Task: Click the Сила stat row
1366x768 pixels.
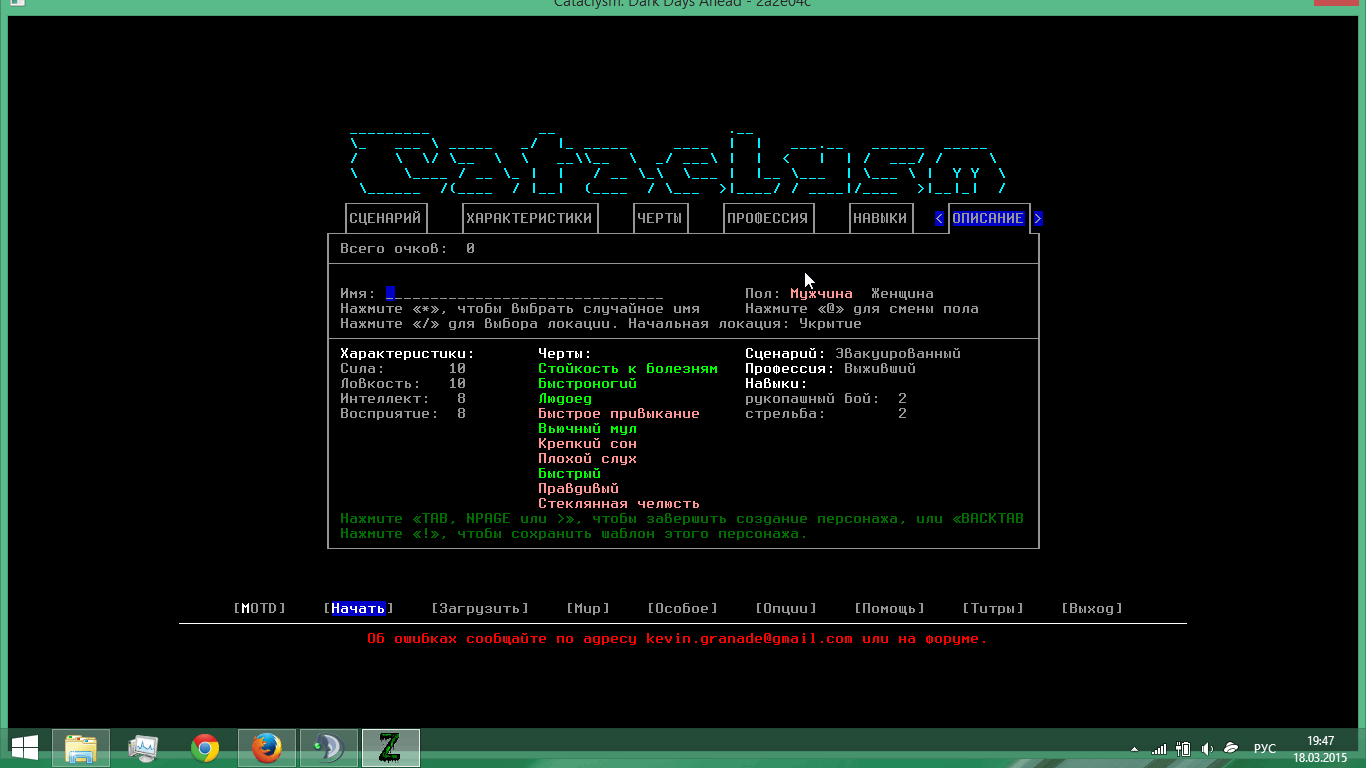Action: 403,369
